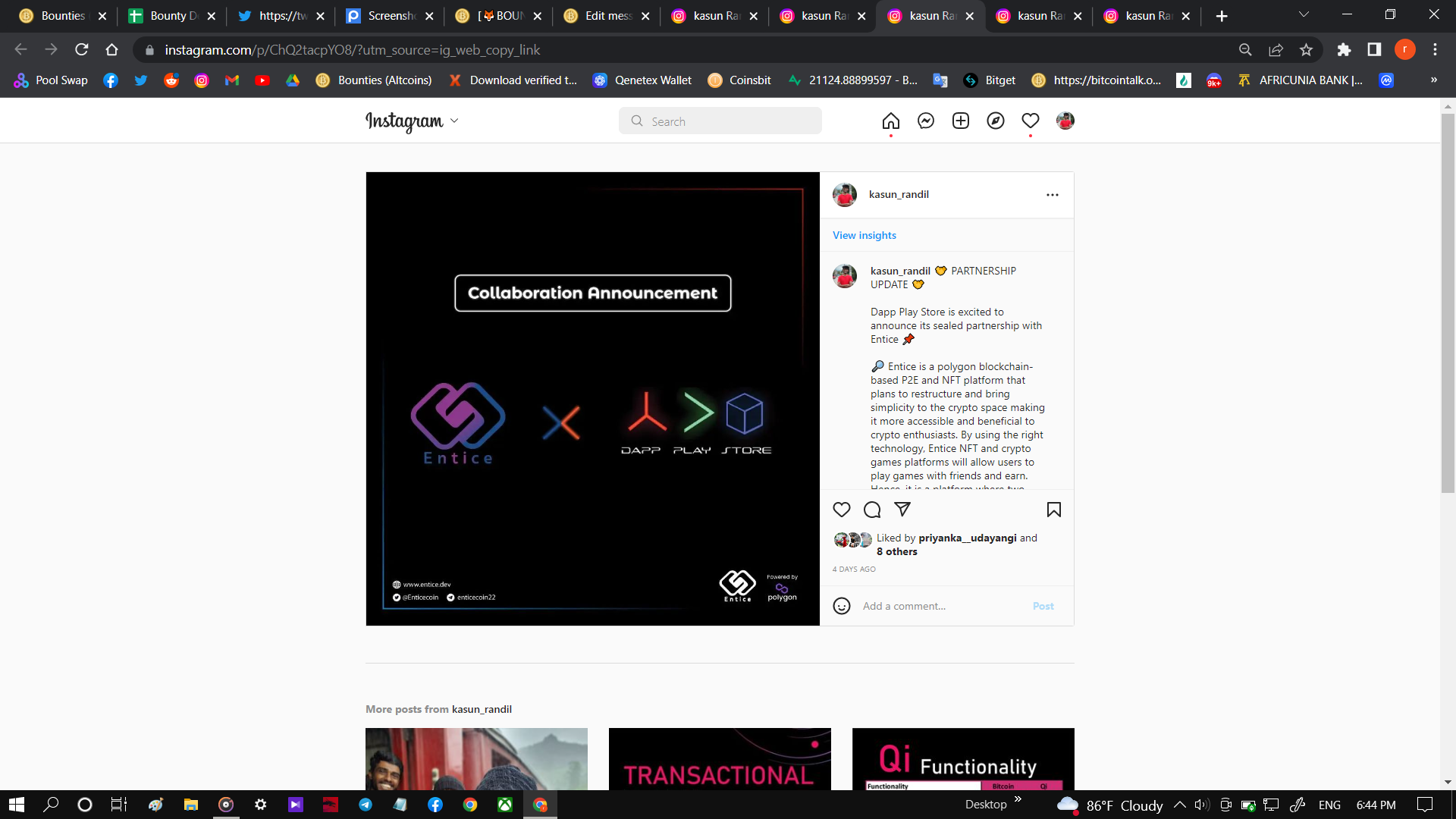Screen dimensions: 1456x819
Task: Open Instagram Home icon
Action: tap(891, 121)
